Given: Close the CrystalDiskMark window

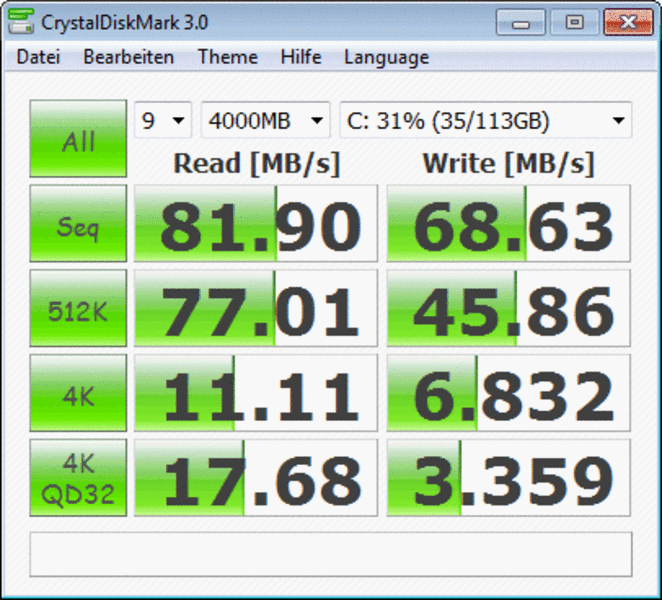Looking at the screenshot, I should (x=629, y=22).
